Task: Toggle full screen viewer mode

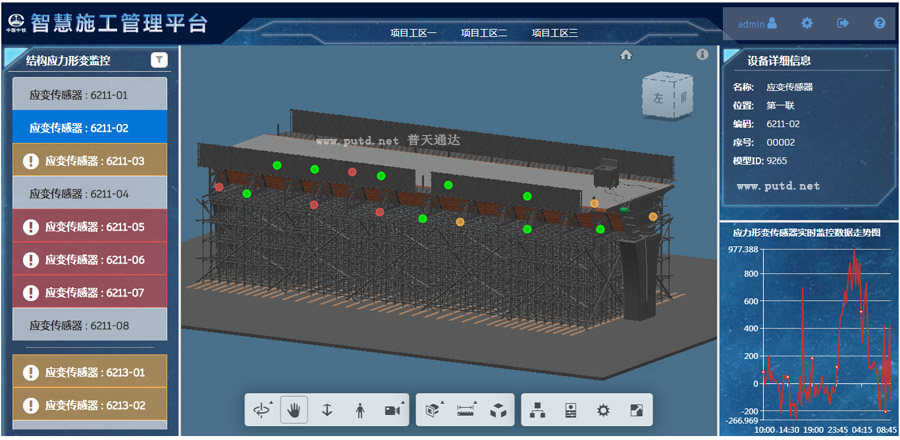Action: pos(635,410)
